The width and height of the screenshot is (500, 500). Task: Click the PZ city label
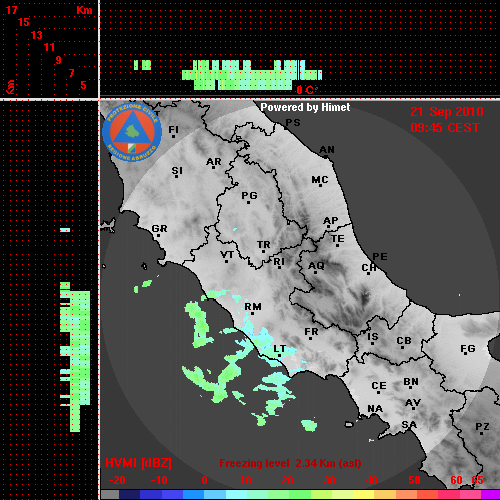pos(482,427)
